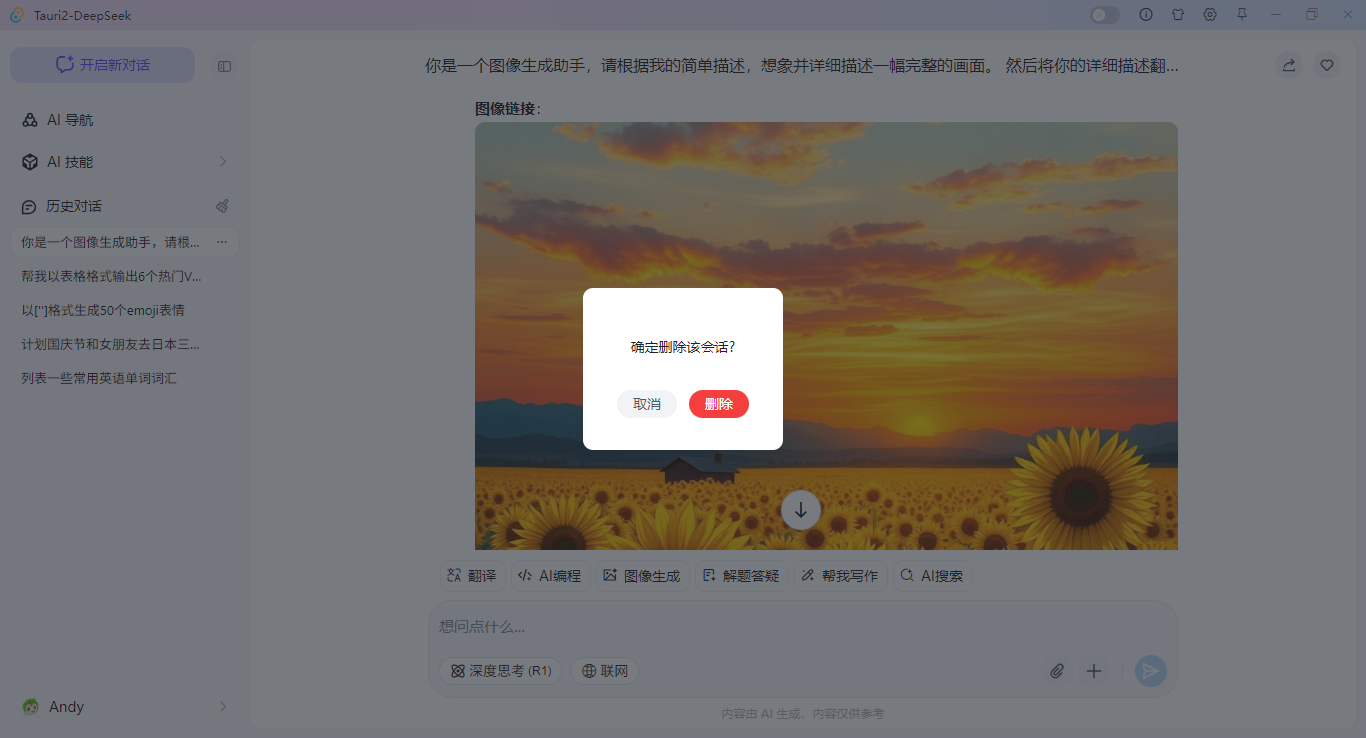Toggle dark mode switch in title bar
This screenshot has width=1366, height=738.
1104,14
